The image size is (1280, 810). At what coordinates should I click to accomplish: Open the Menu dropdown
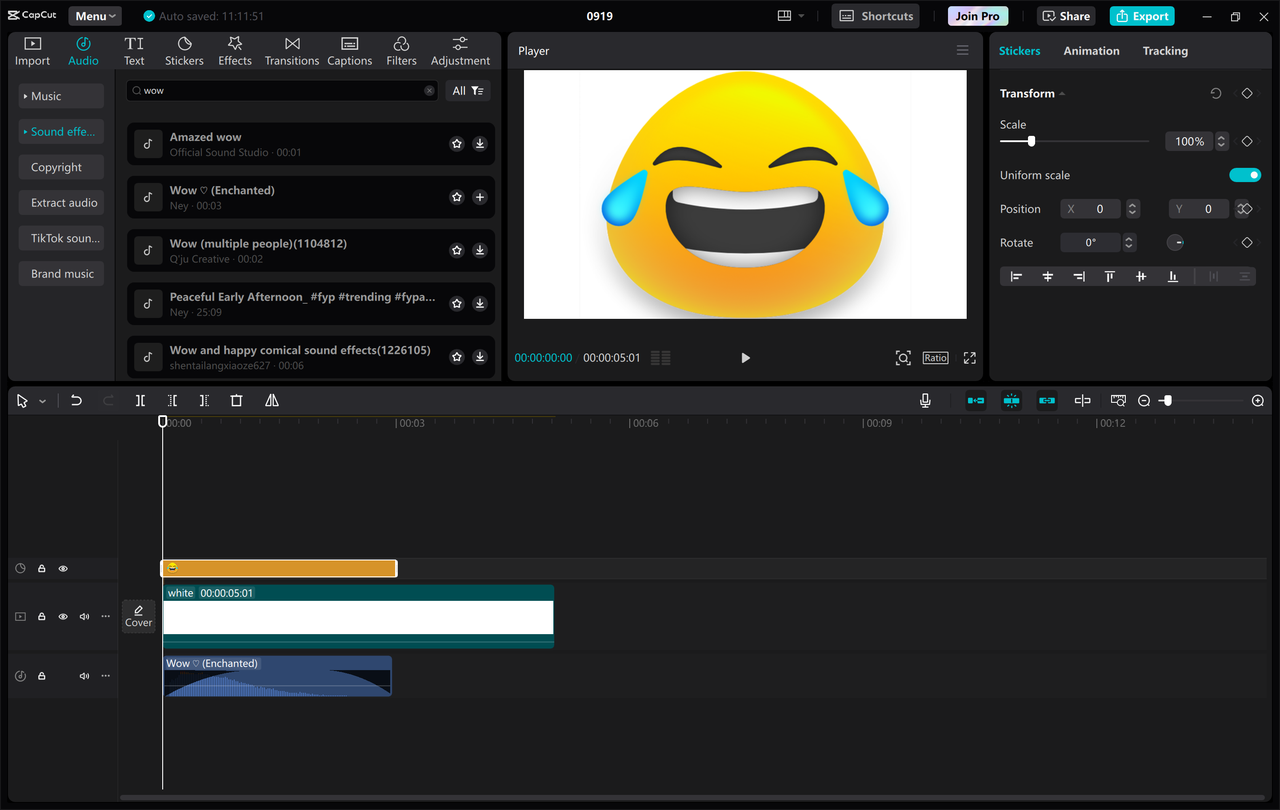(94, 15)
